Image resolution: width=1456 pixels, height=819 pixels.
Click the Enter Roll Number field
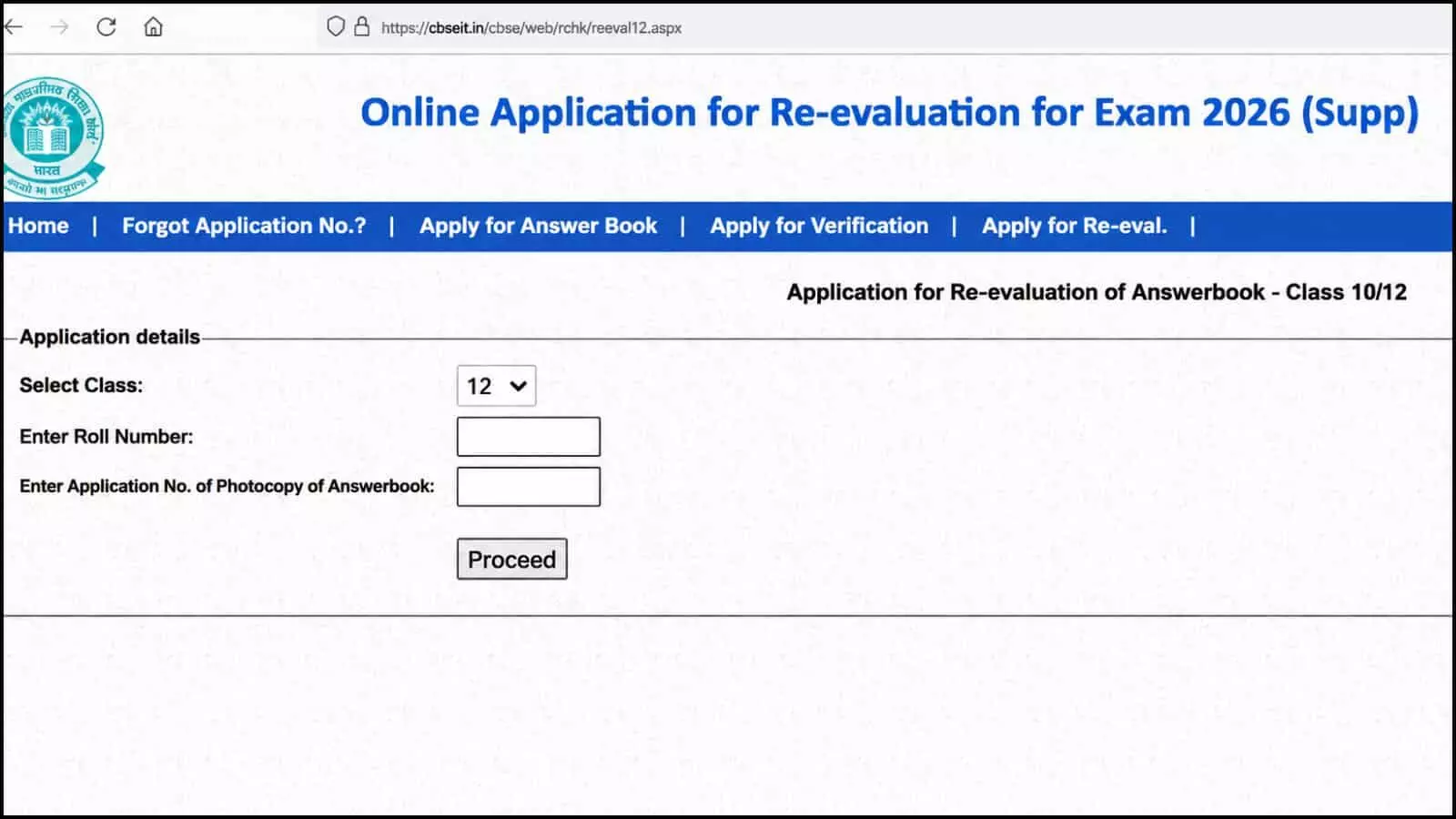(528, 437)
